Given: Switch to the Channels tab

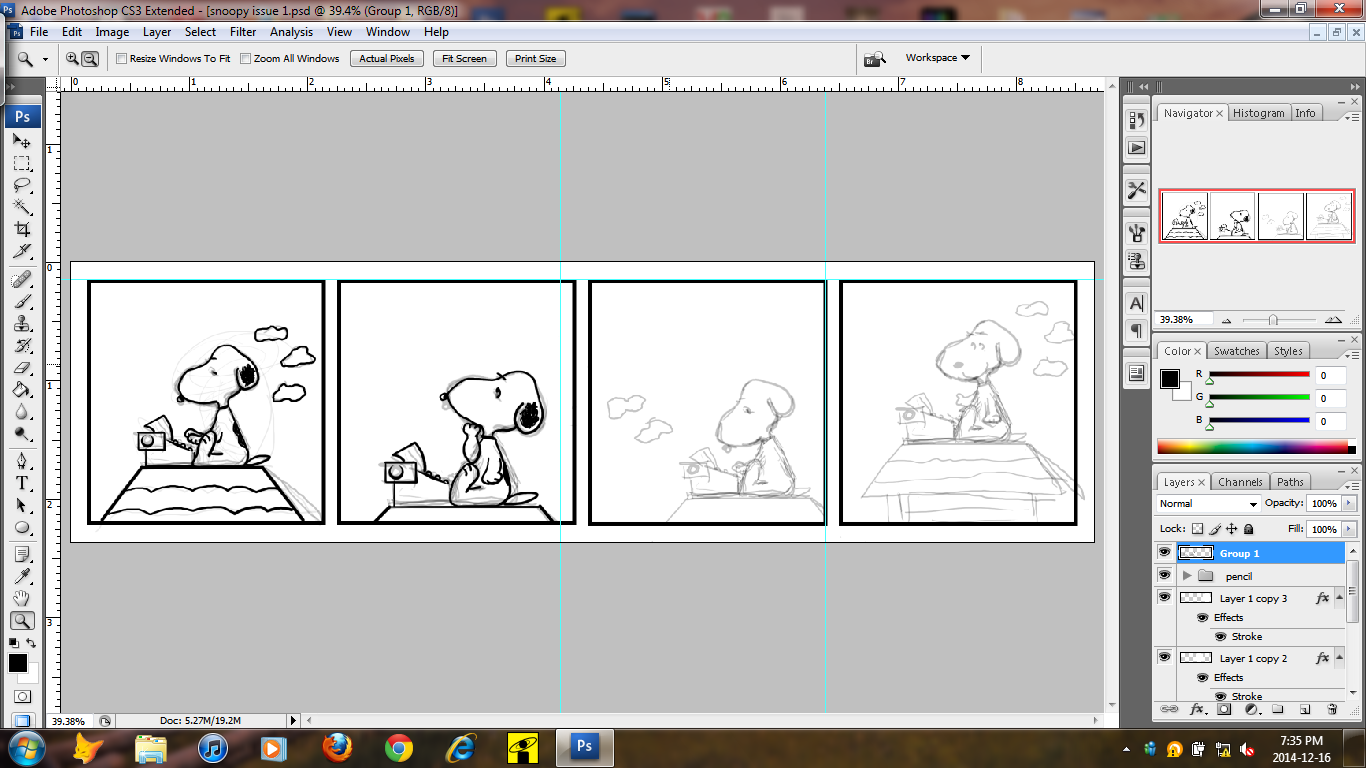Looking at the screenshot, I should [1239, 482].
